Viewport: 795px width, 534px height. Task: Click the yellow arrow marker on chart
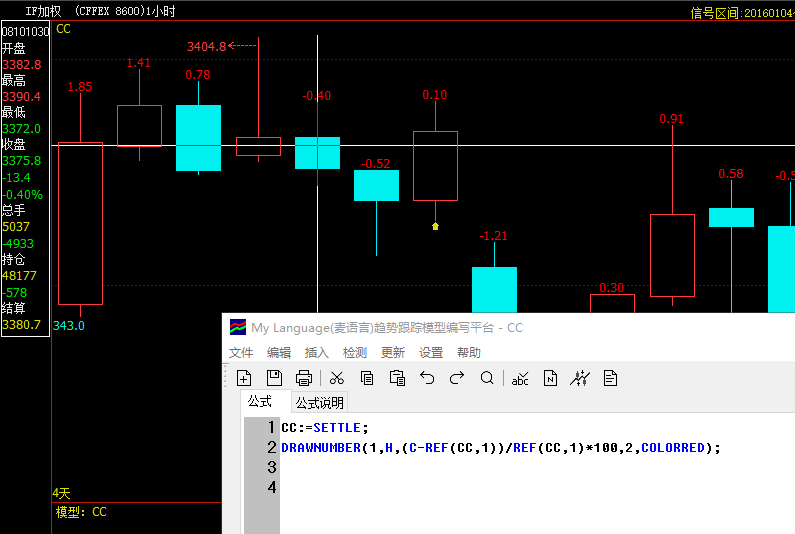point(435,227)
